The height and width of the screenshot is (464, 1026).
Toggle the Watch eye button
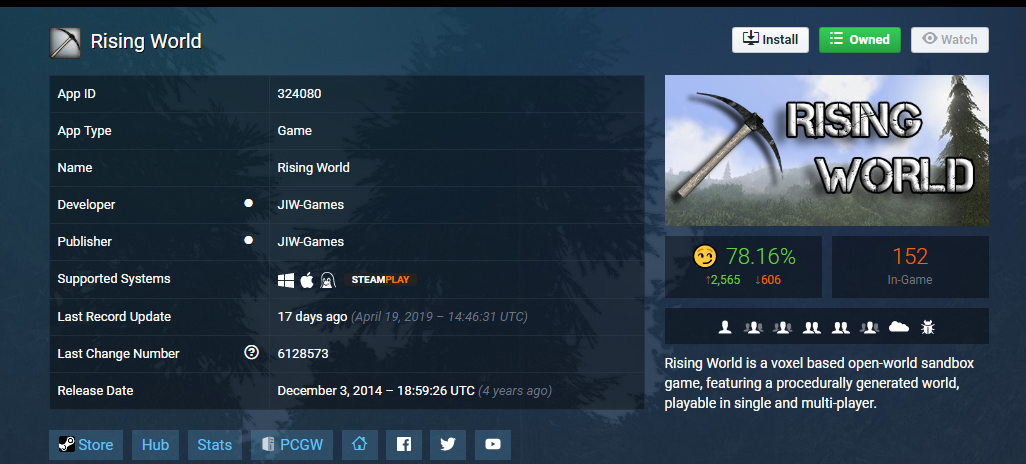point(949,40)
